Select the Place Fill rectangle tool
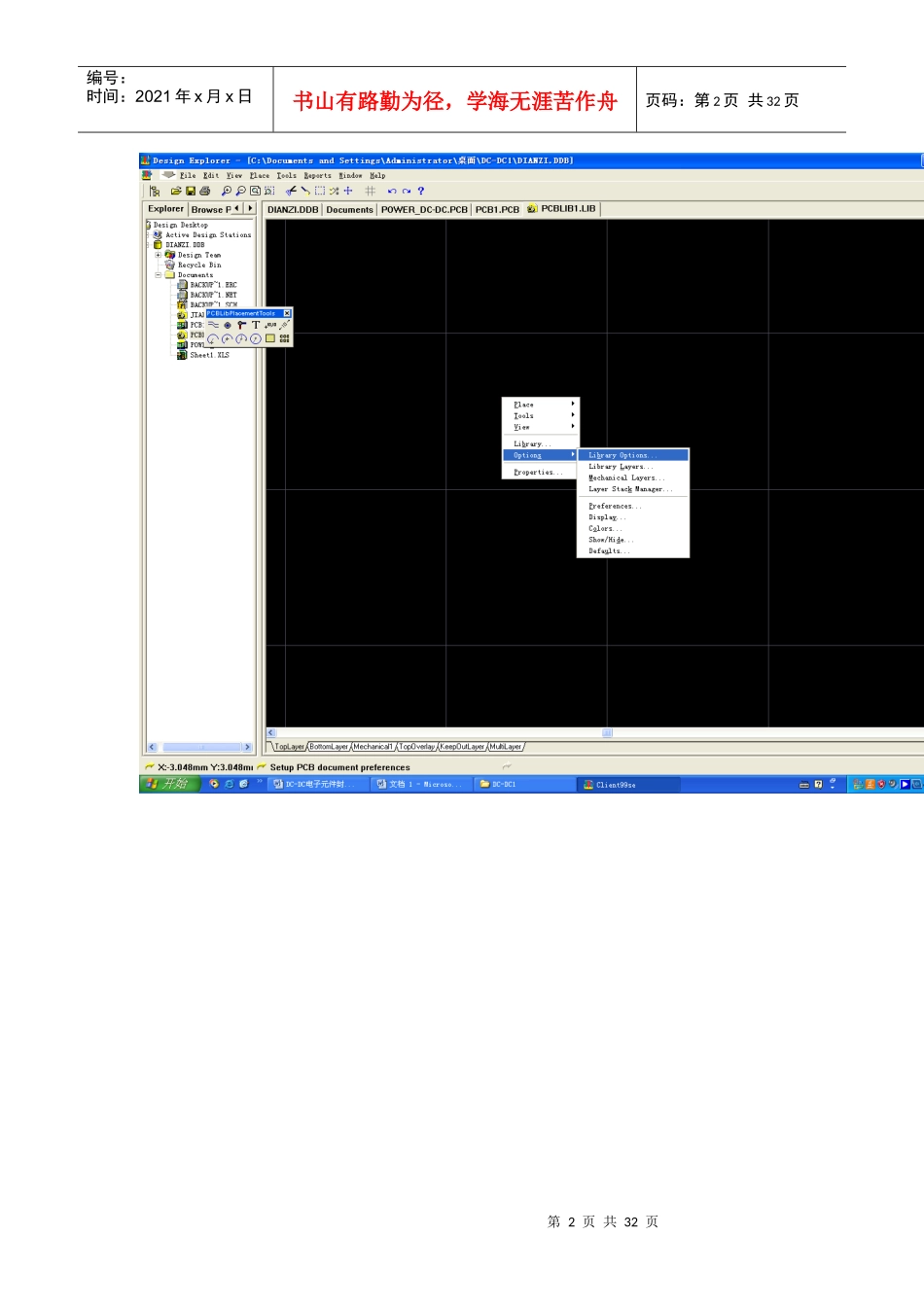924x1307 pixels. [x=270, y=339]
